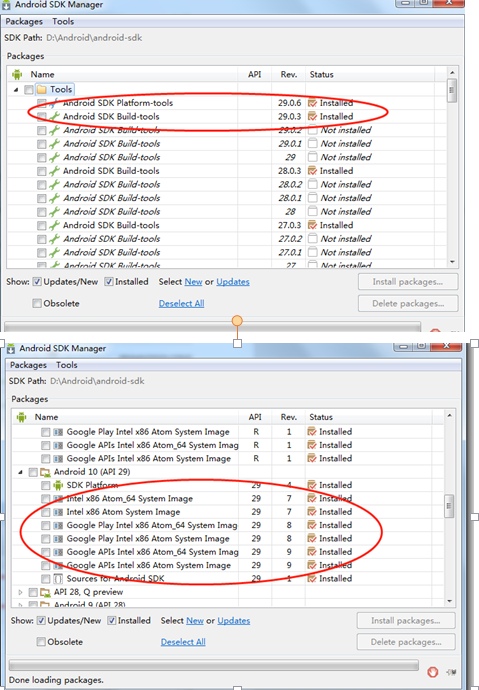Tick checkbox for Android SDK Build-tools 28.0.3
The height and width of the screenshot is (690, 479).
click(x=41, y=171)
